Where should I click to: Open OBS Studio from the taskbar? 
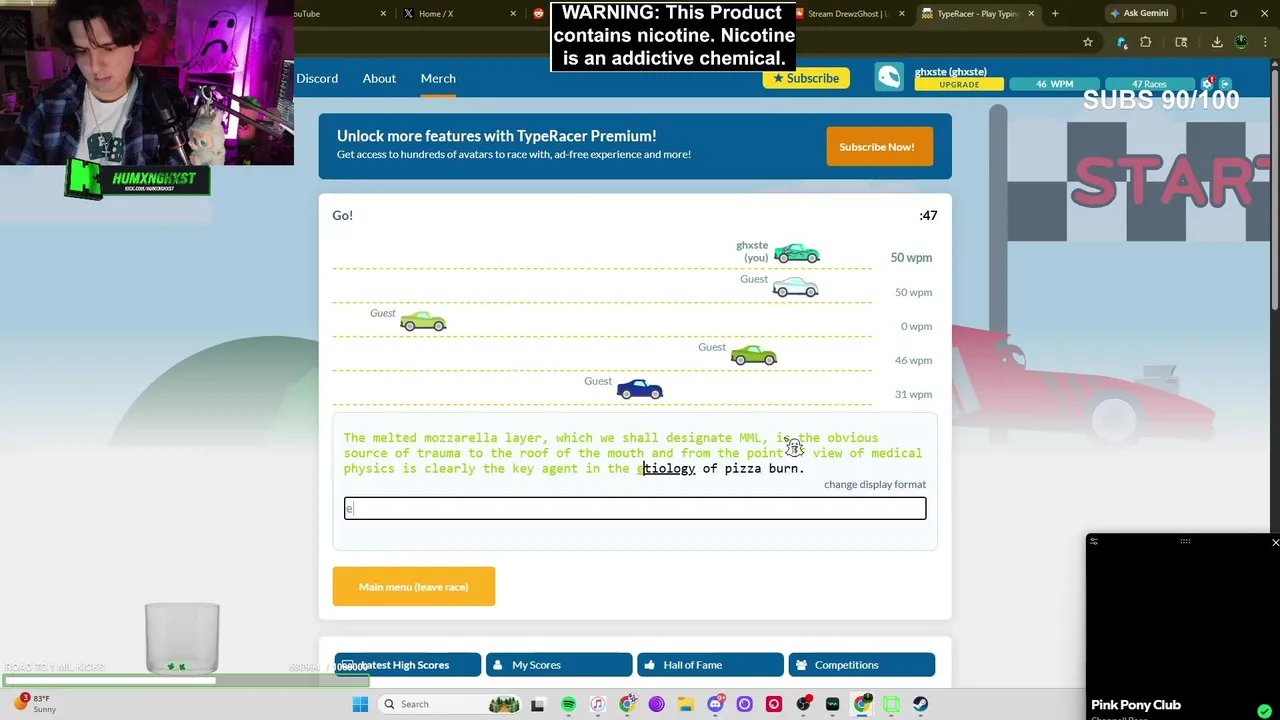tap(803, 704)
